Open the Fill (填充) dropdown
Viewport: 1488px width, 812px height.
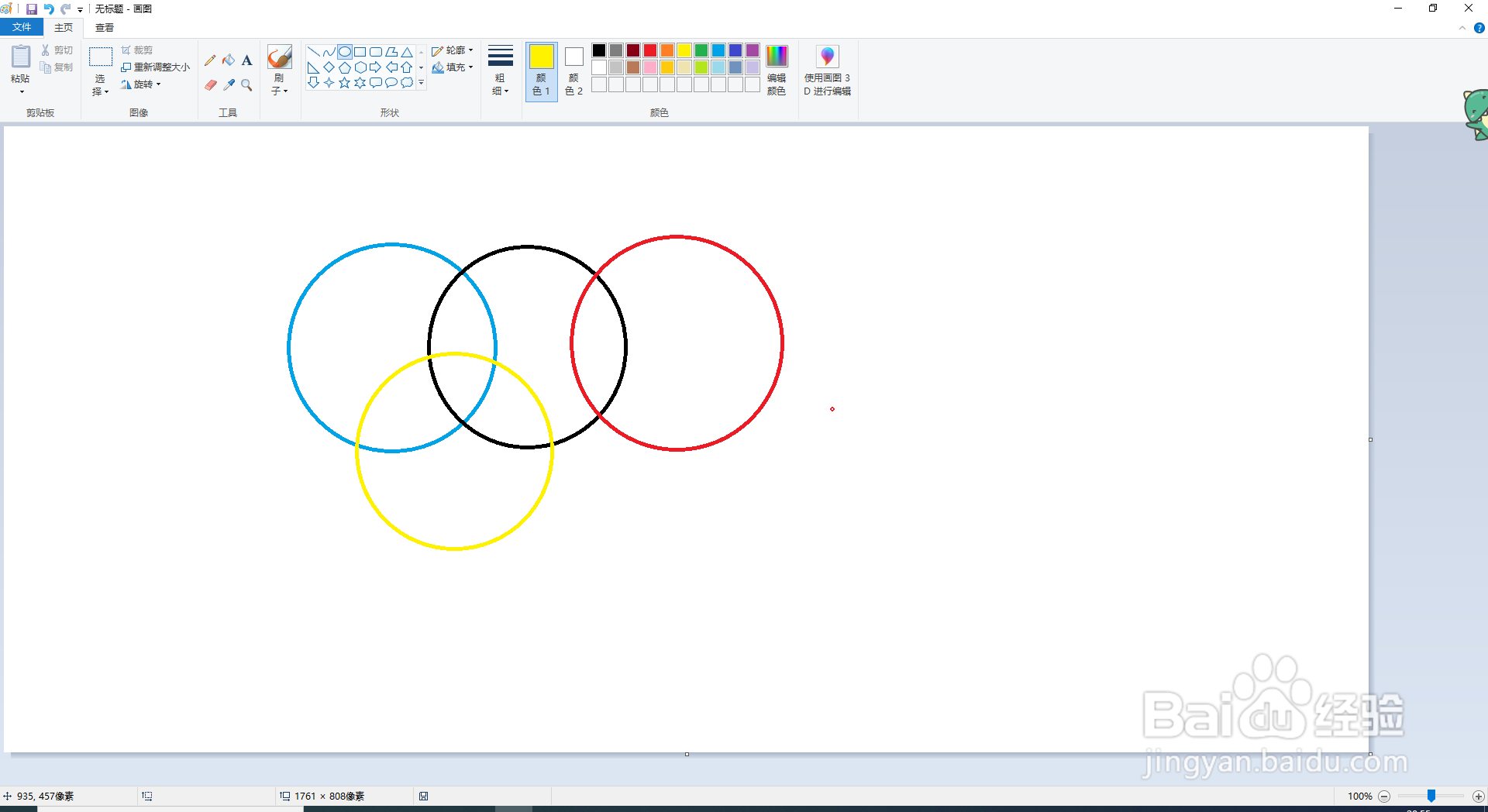[x=453, y=67]
